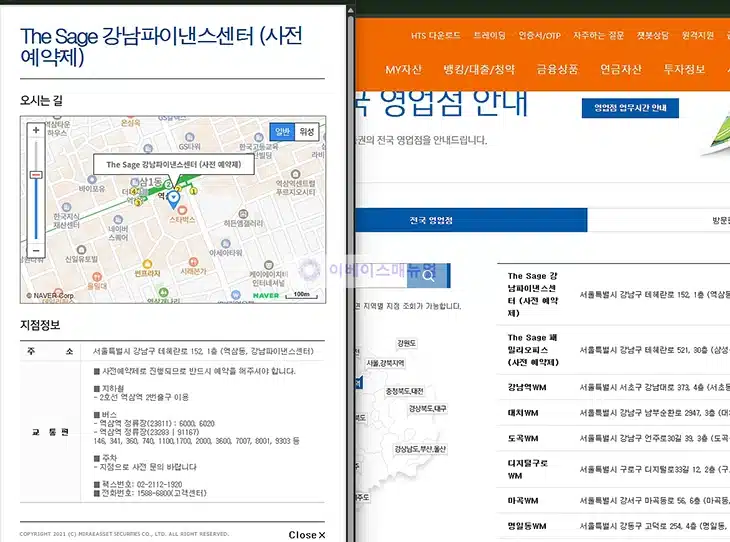Click the fax number 02-2112-1920
Viewport: 730px width, 542px height.
(x=159, y=484)
